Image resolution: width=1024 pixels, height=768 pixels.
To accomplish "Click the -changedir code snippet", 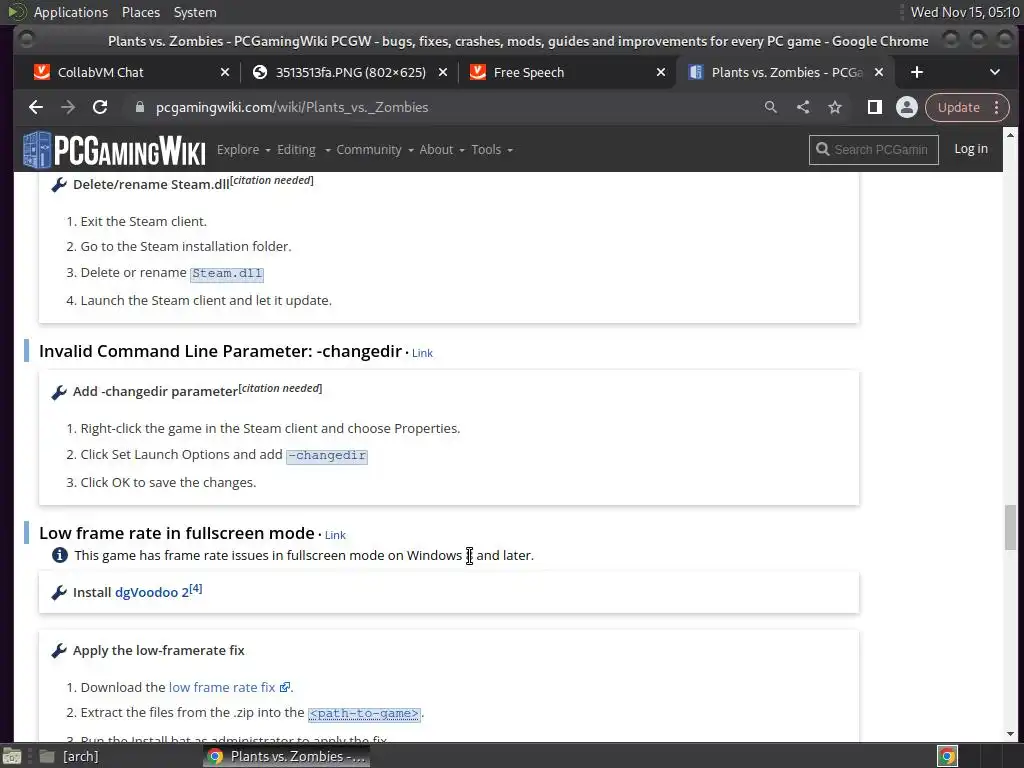I will 327,455.
